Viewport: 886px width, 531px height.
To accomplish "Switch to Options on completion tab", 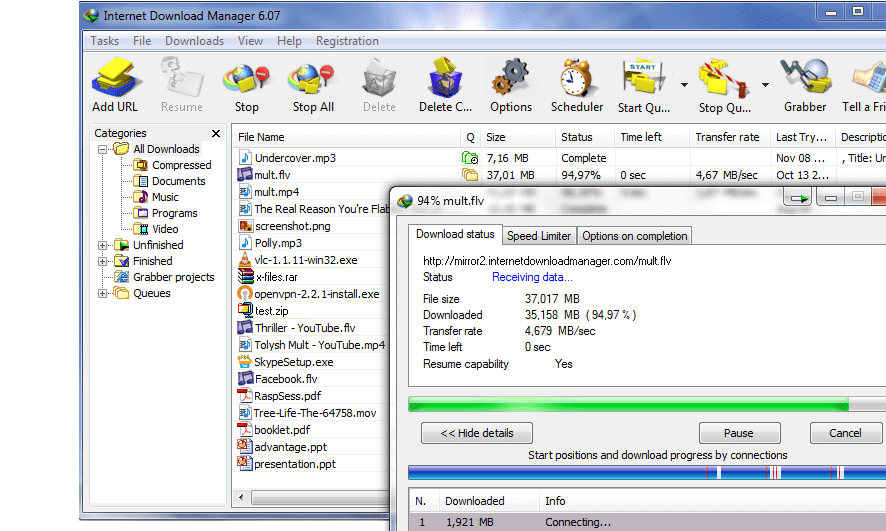I will pos(634,236).
